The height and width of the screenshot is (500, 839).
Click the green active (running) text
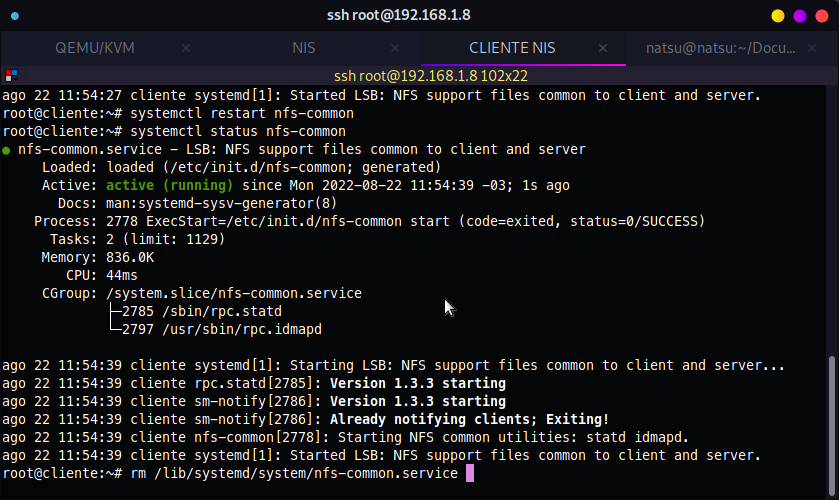tap(170, 185)
